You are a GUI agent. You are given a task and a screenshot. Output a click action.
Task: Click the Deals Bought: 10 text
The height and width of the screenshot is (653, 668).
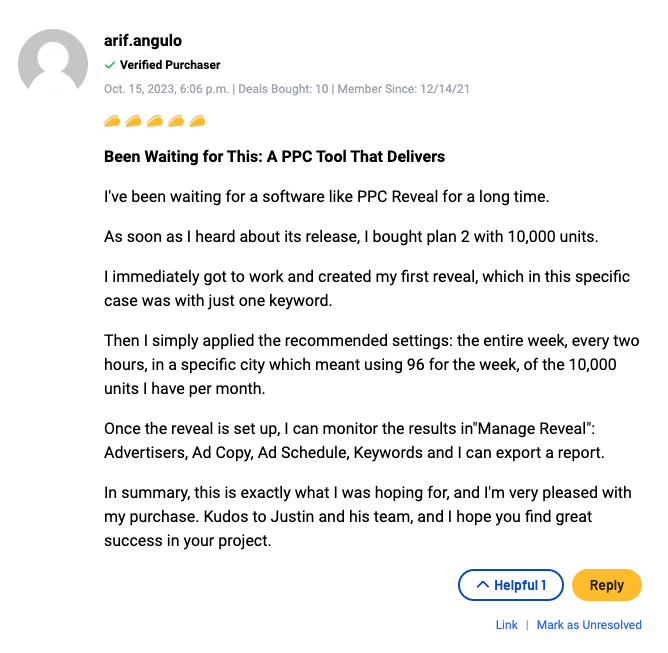point(283,89)
